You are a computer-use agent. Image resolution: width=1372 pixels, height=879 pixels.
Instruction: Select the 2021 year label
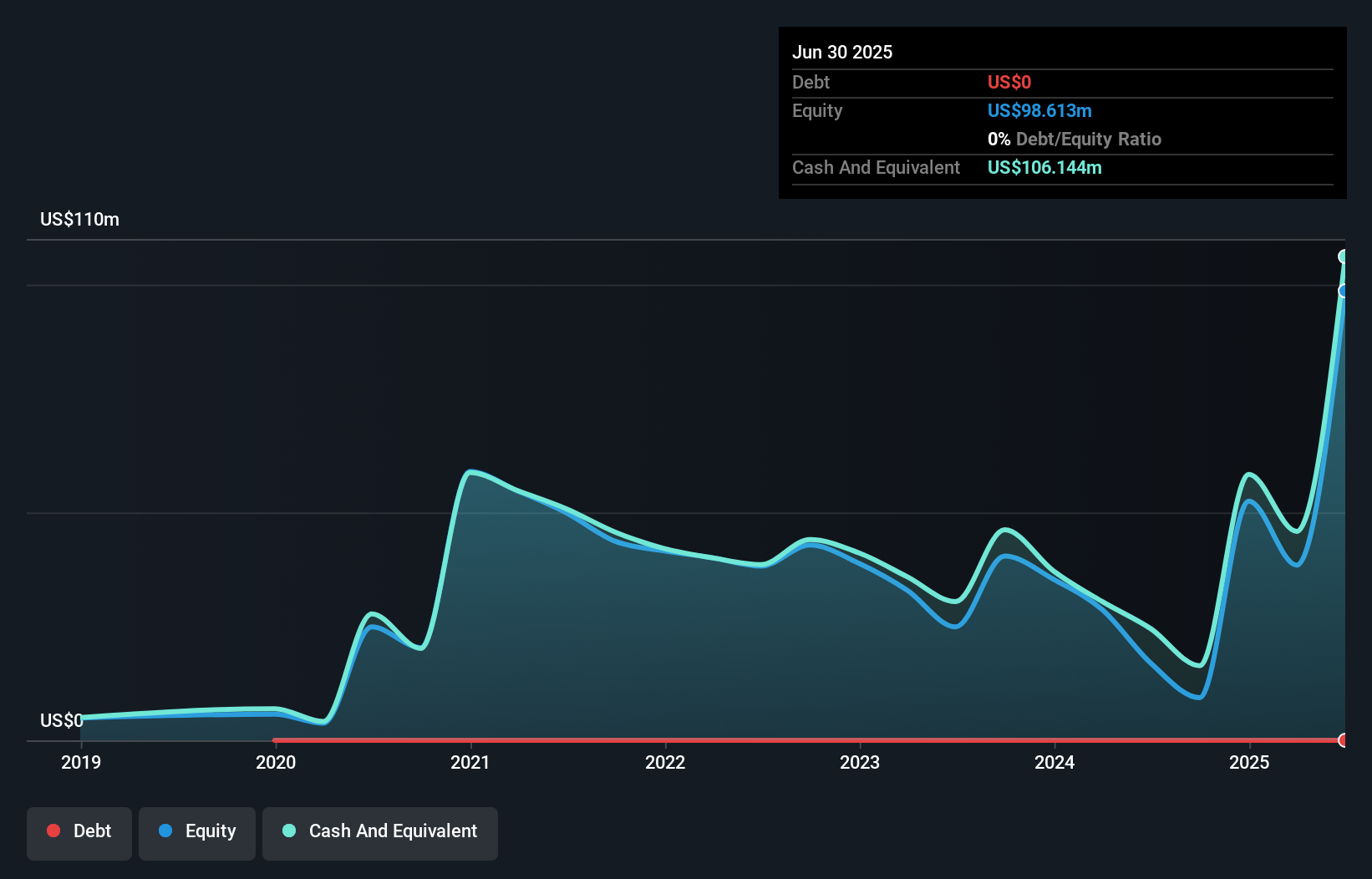470,762
